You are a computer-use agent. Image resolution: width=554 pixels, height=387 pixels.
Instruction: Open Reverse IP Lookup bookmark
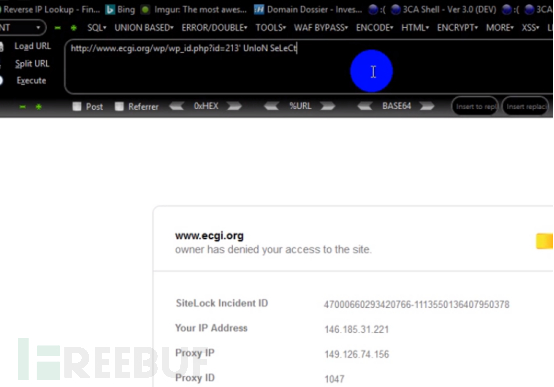50,10
